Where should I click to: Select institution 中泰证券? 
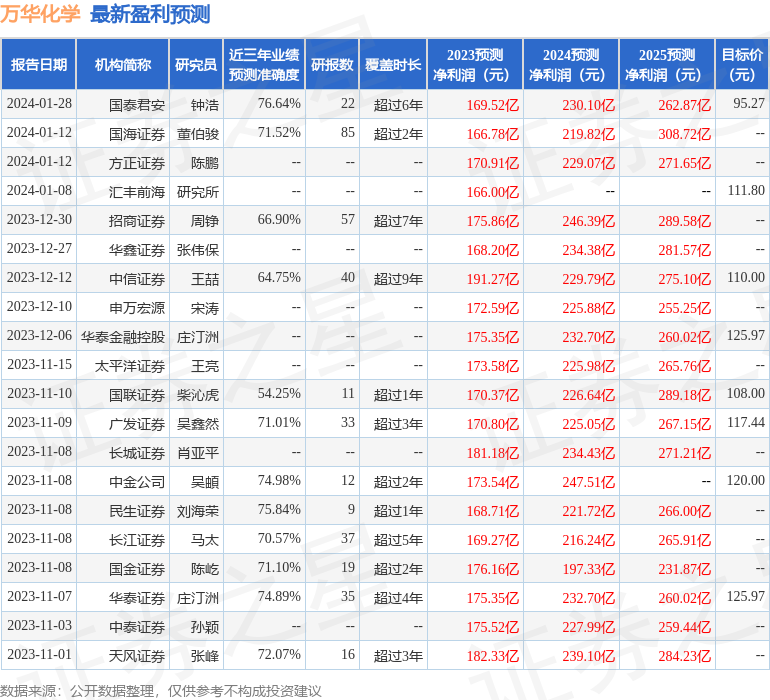pyautogui.click(x=137, y=626)
